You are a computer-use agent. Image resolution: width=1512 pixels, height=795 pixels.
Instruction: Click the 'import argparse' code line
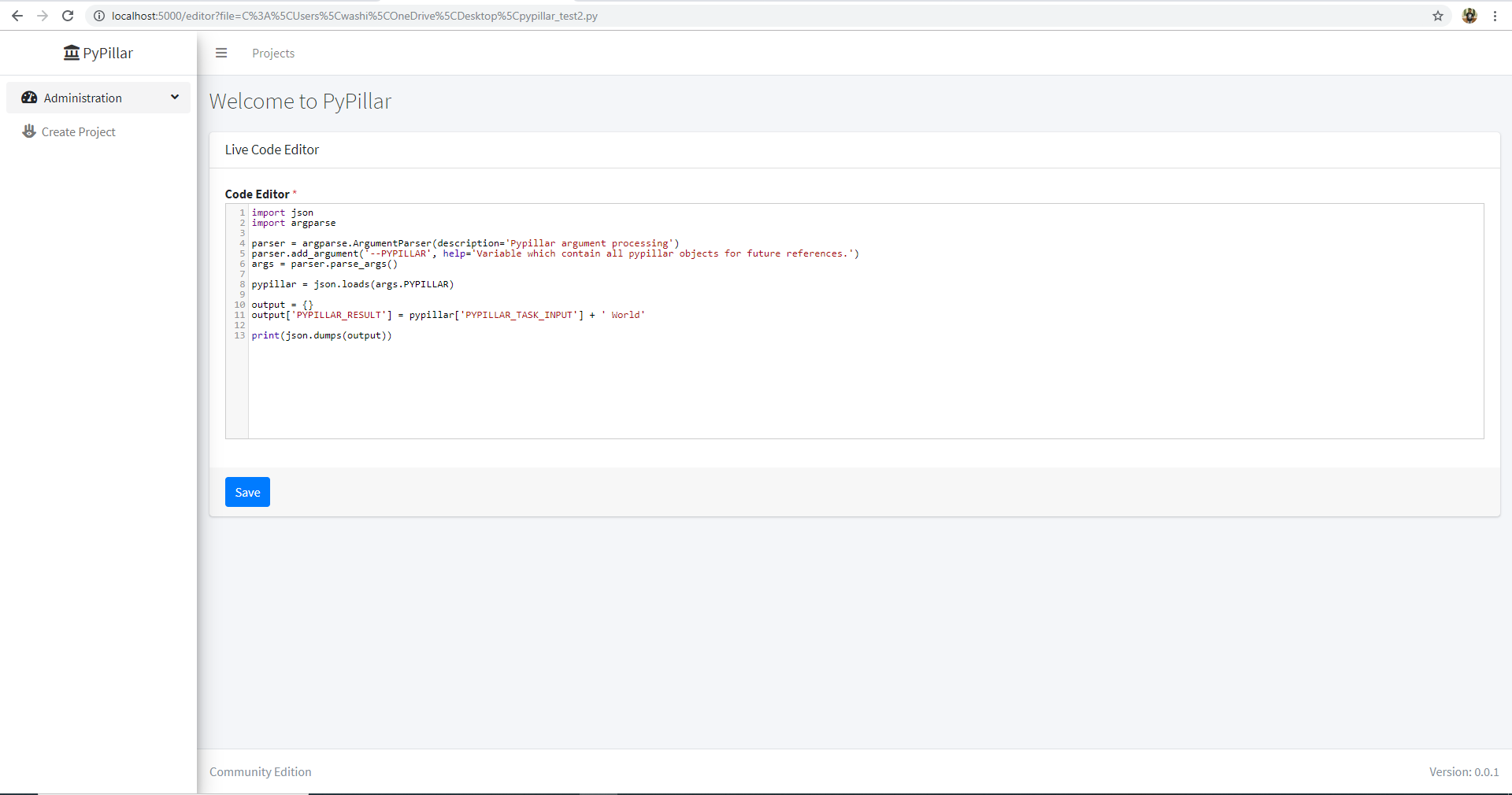coord(294,223)
